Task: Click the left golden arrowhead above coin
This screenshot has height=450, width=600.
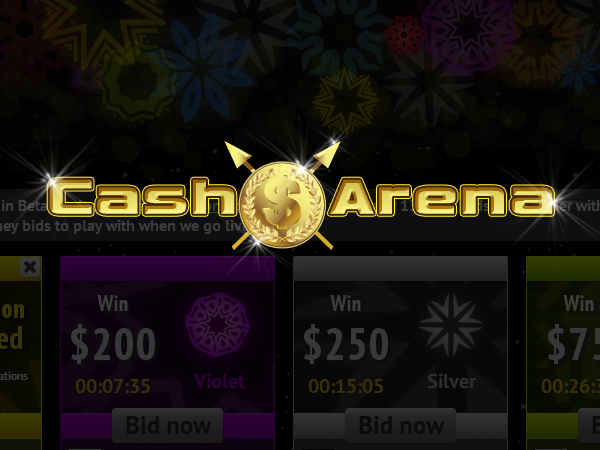Action: click(238, 155)
